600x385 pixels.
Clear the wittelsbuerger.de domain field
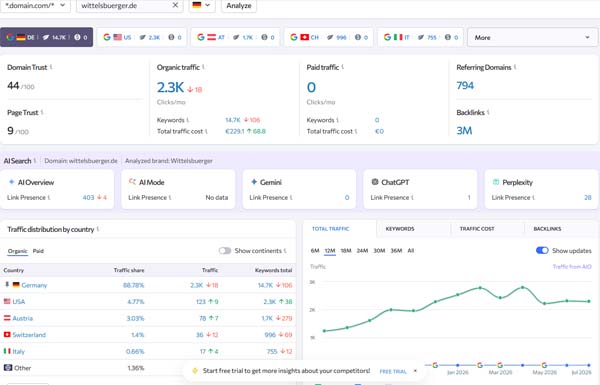(175, 5)
